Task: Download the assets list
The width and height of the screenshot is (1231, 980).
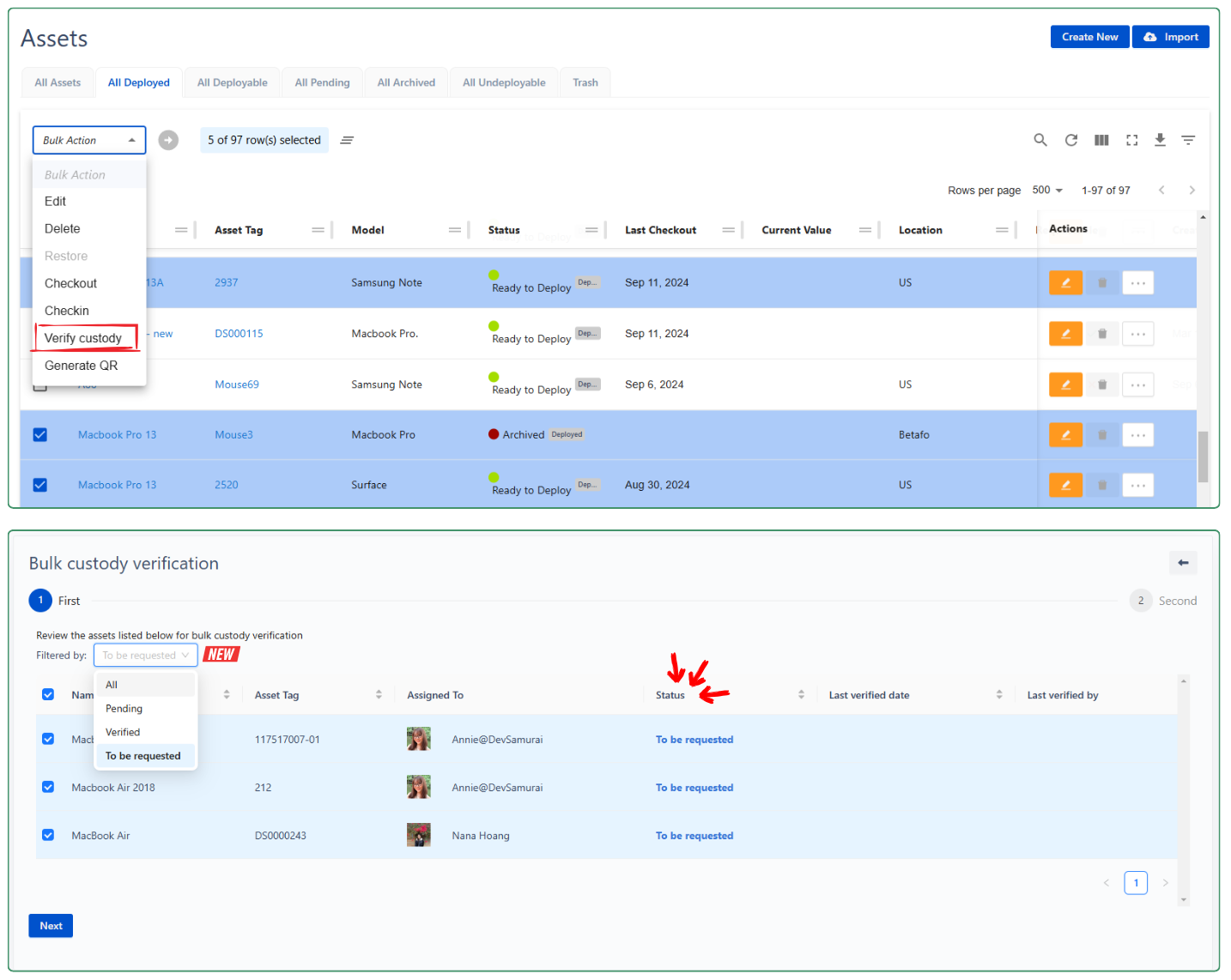Action: coord(1160,140)
